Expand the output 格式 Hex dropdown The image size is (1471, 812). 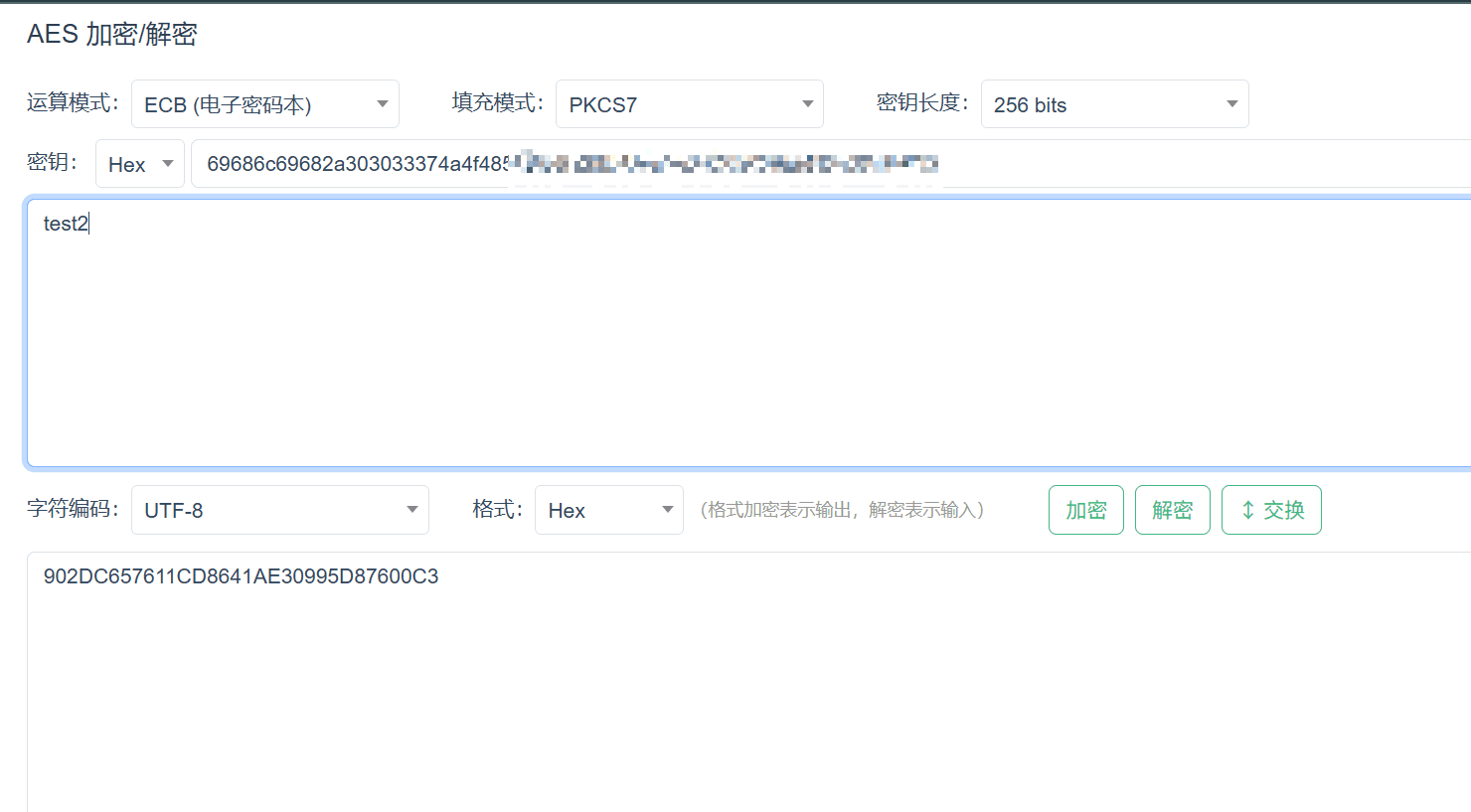point(608,510)
